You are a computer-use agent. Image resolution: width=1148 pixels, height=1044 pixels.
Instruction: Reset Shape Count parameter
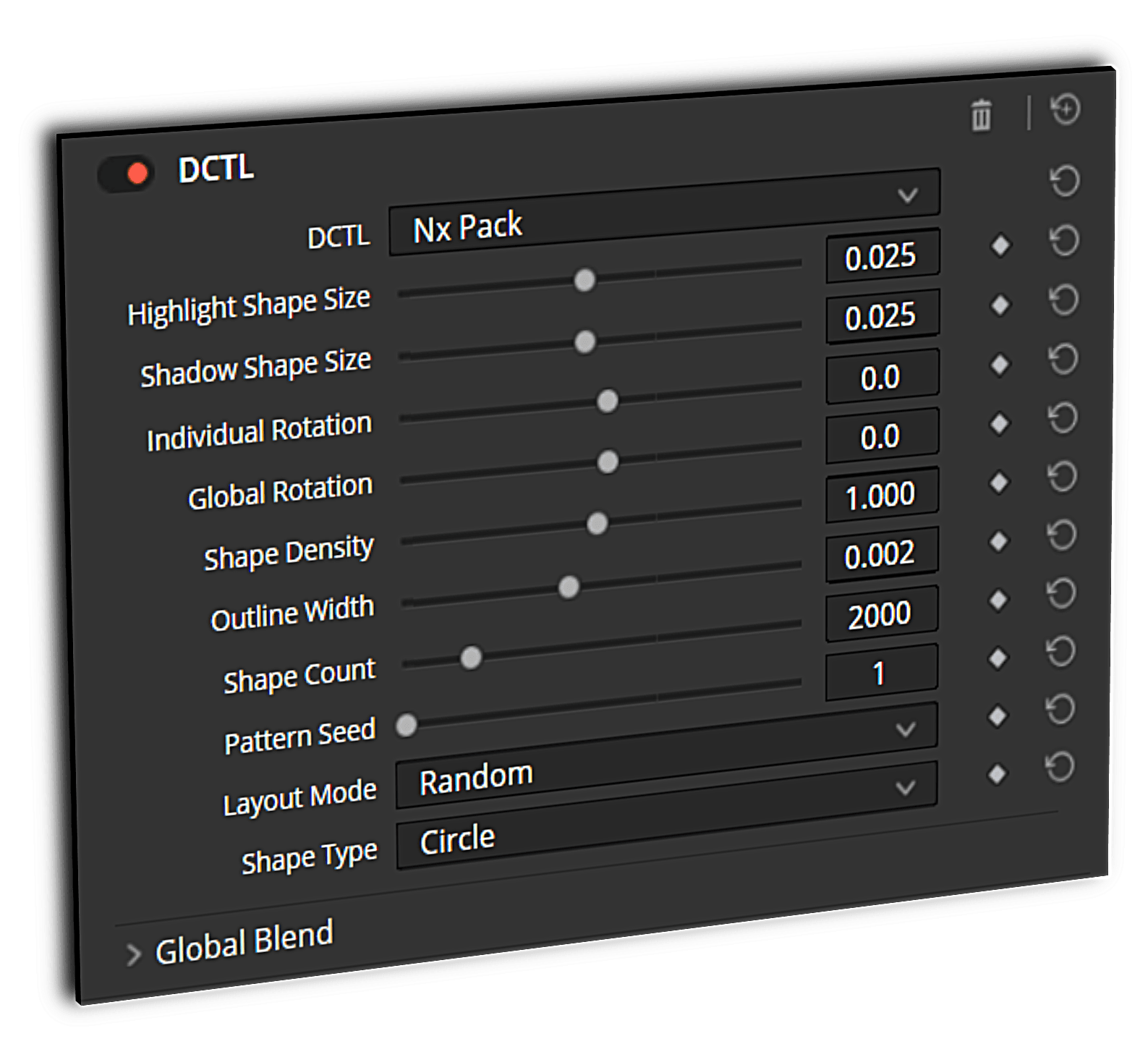(x=1061, y=593)
